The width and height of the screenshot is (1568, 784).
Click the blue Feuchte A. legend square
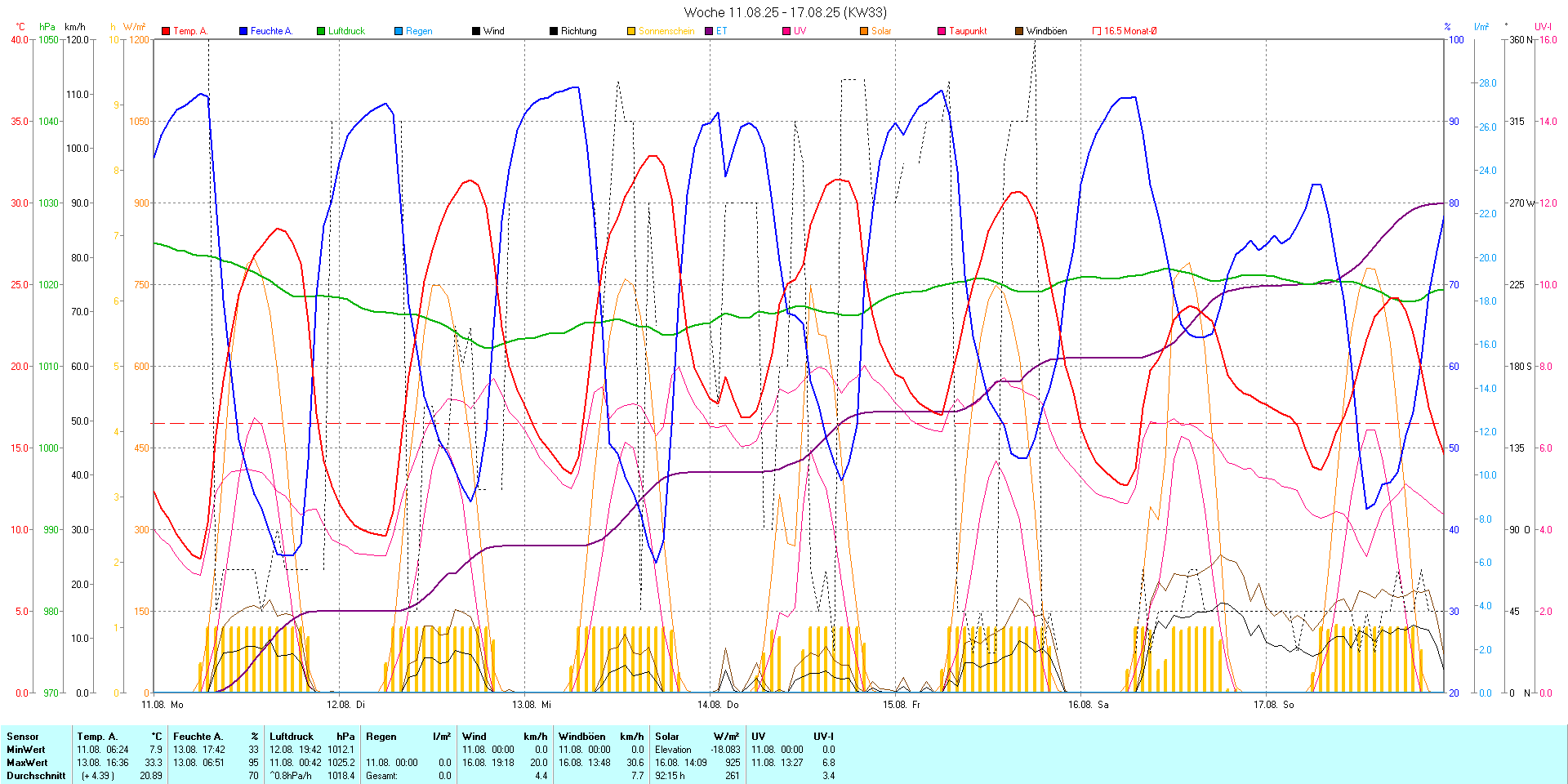point(243,31)
